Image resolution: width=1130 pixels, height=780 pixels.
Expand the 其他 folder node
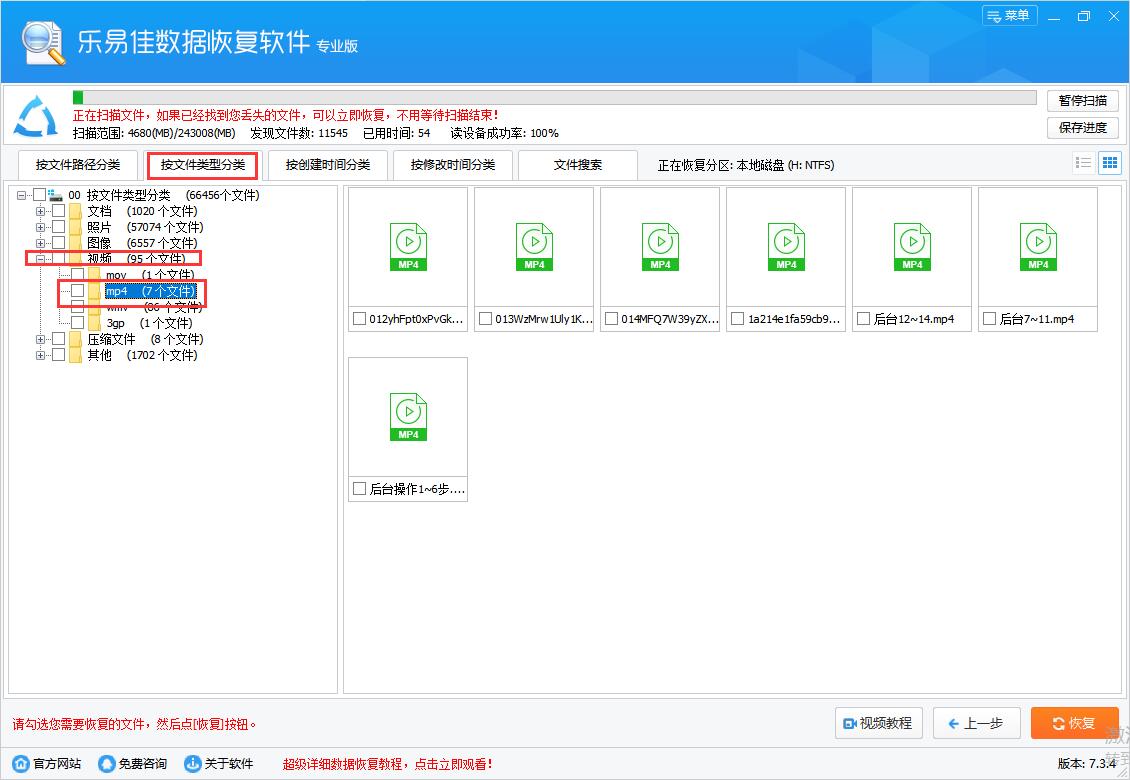[x=40, y=355]
